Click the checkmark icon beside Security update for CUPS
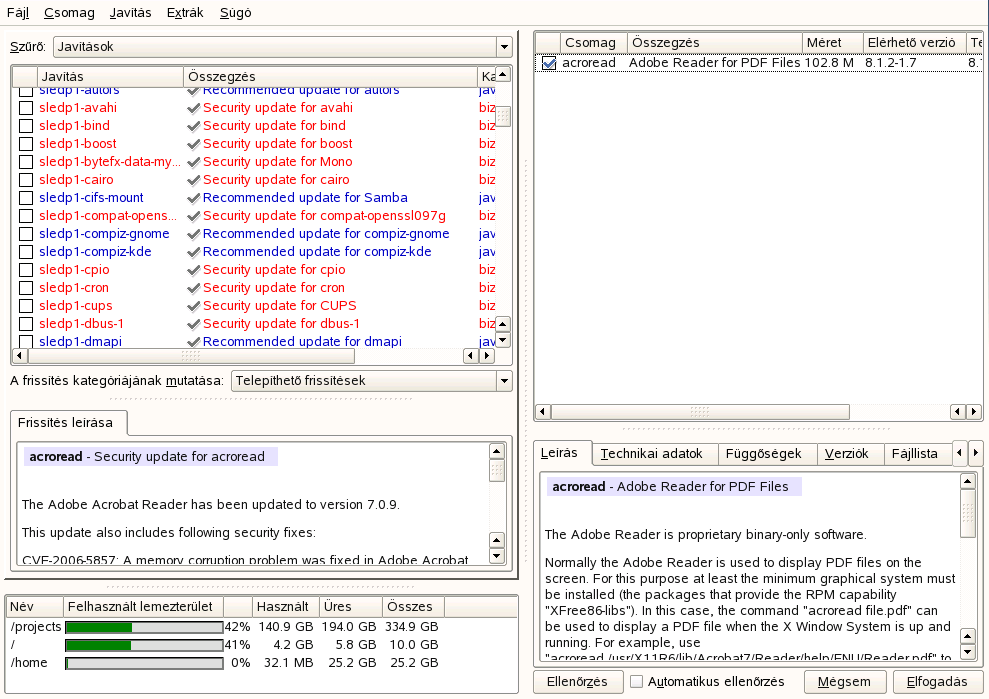Screen dimensions: 989x699 pos(193,306)
